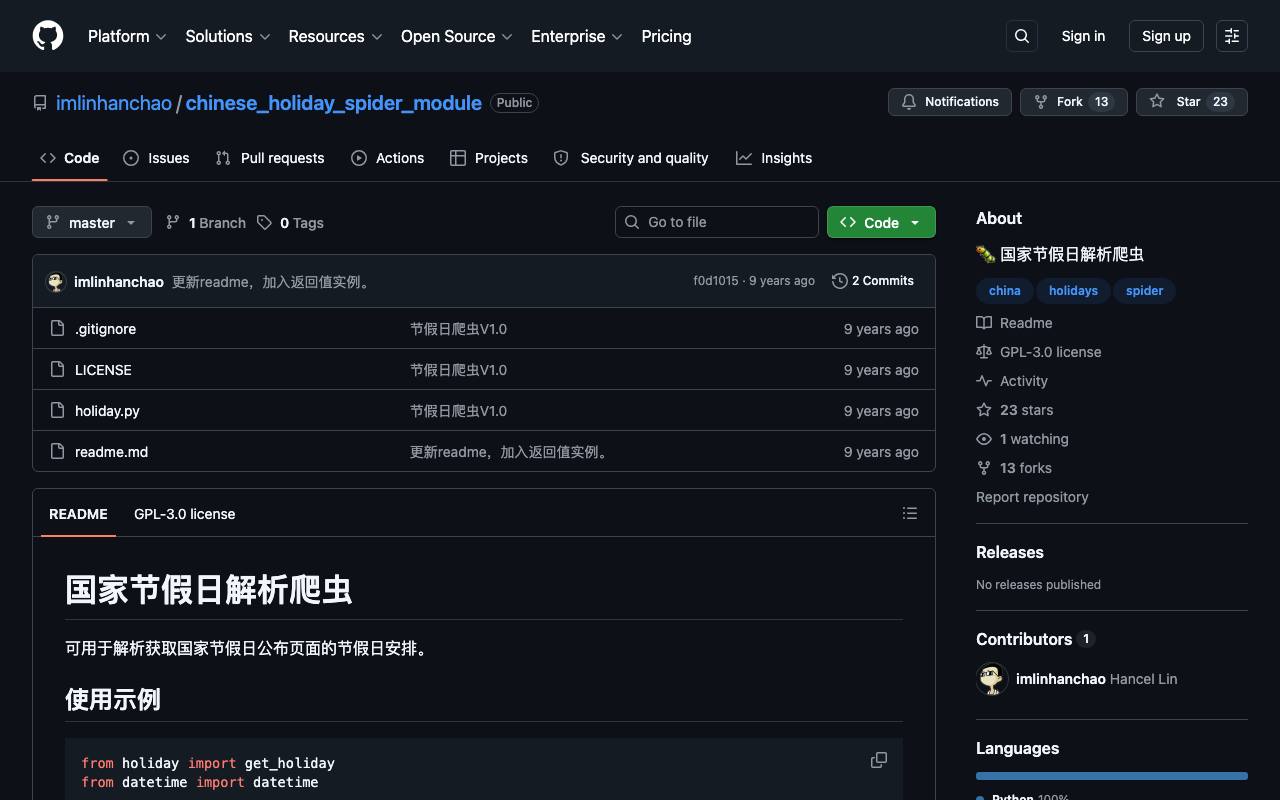Expand the Platform menu
This screenshot has width=1280, height=800.
[127, 36]
